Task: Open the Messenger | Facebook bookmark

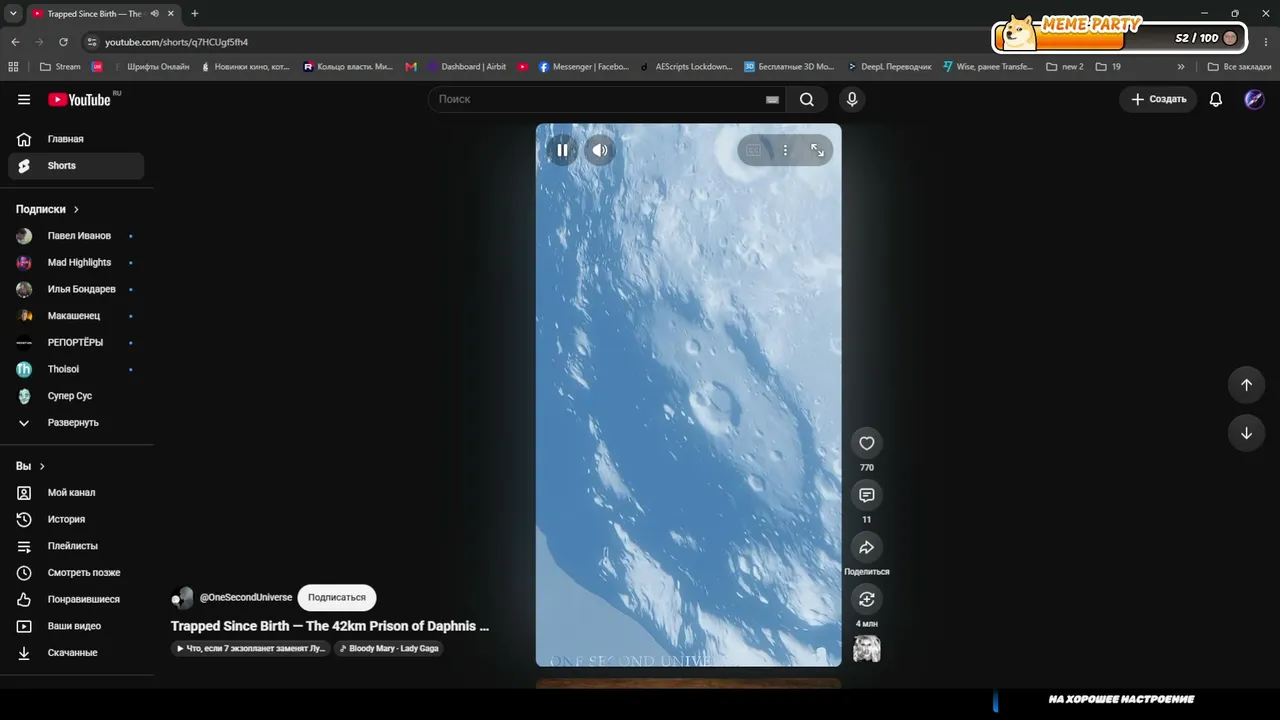Action: [584, 67]
